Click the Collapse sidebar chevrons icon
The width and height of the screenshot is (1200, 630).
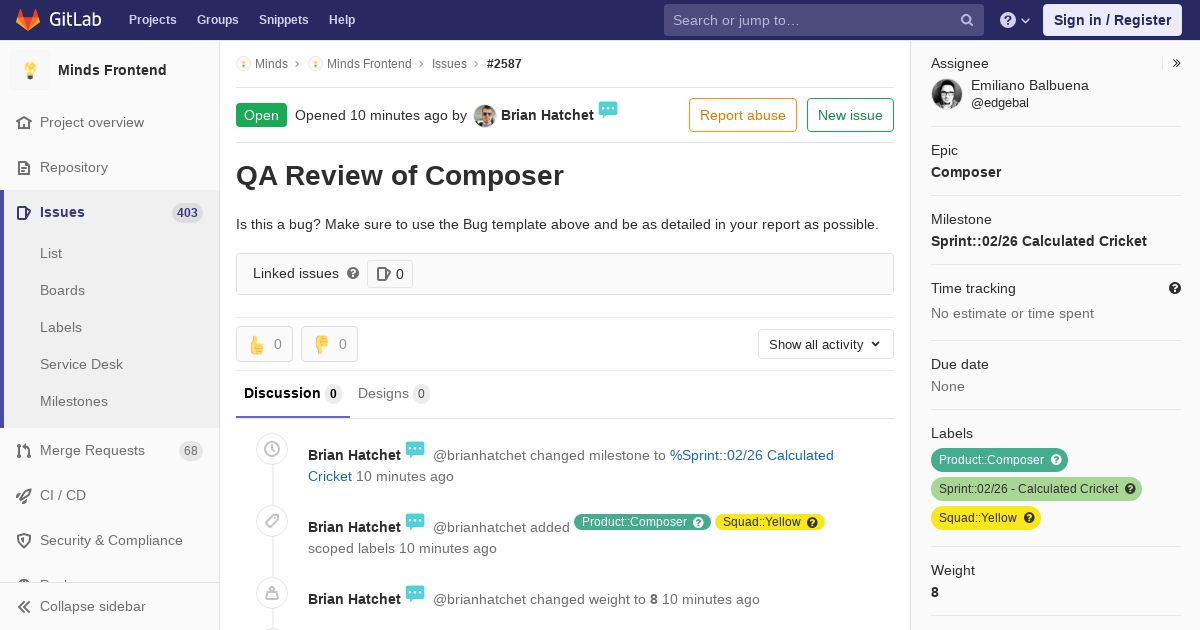pos(24,606)
